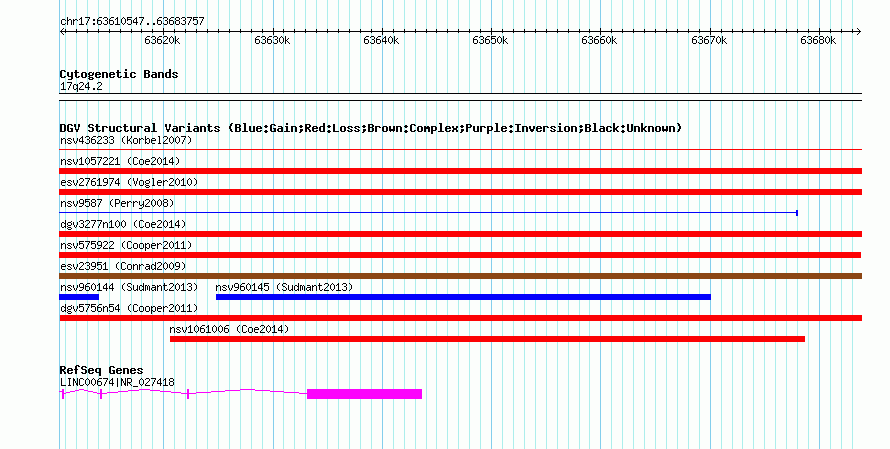Image resolution: width=890 pixels, height=449 pixels.
Task: Click the nsv575922 (Cooper2011) label
Action: coord(126,245)
